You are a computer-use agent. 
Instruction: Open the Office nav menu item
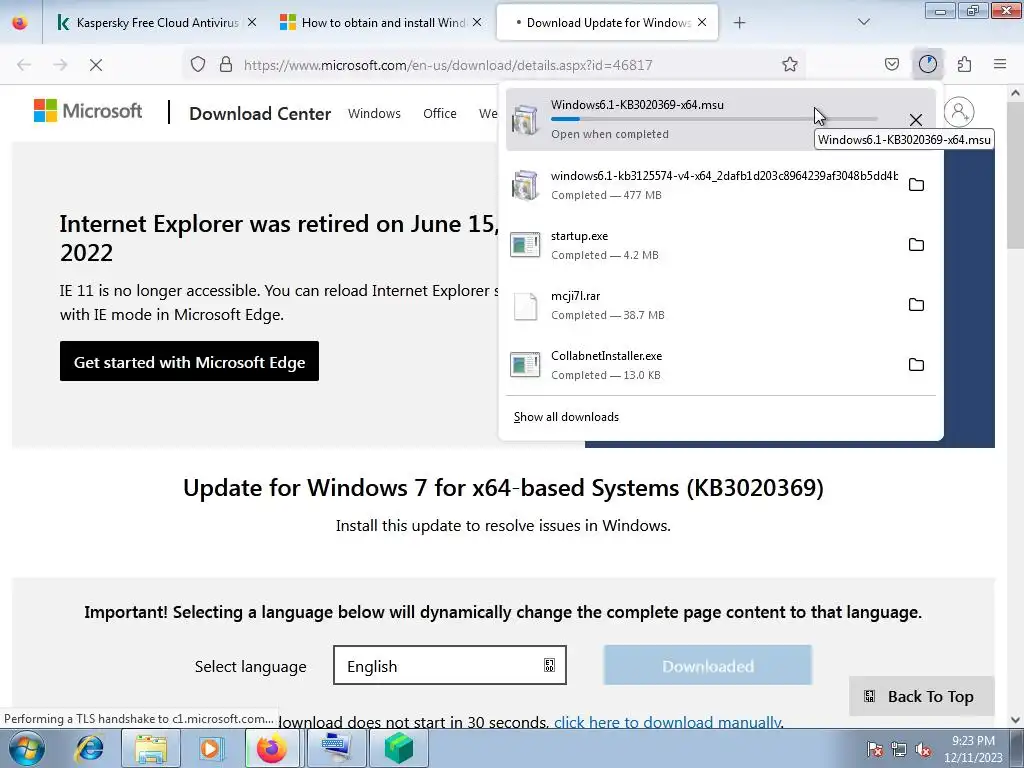tap(440, 114)
